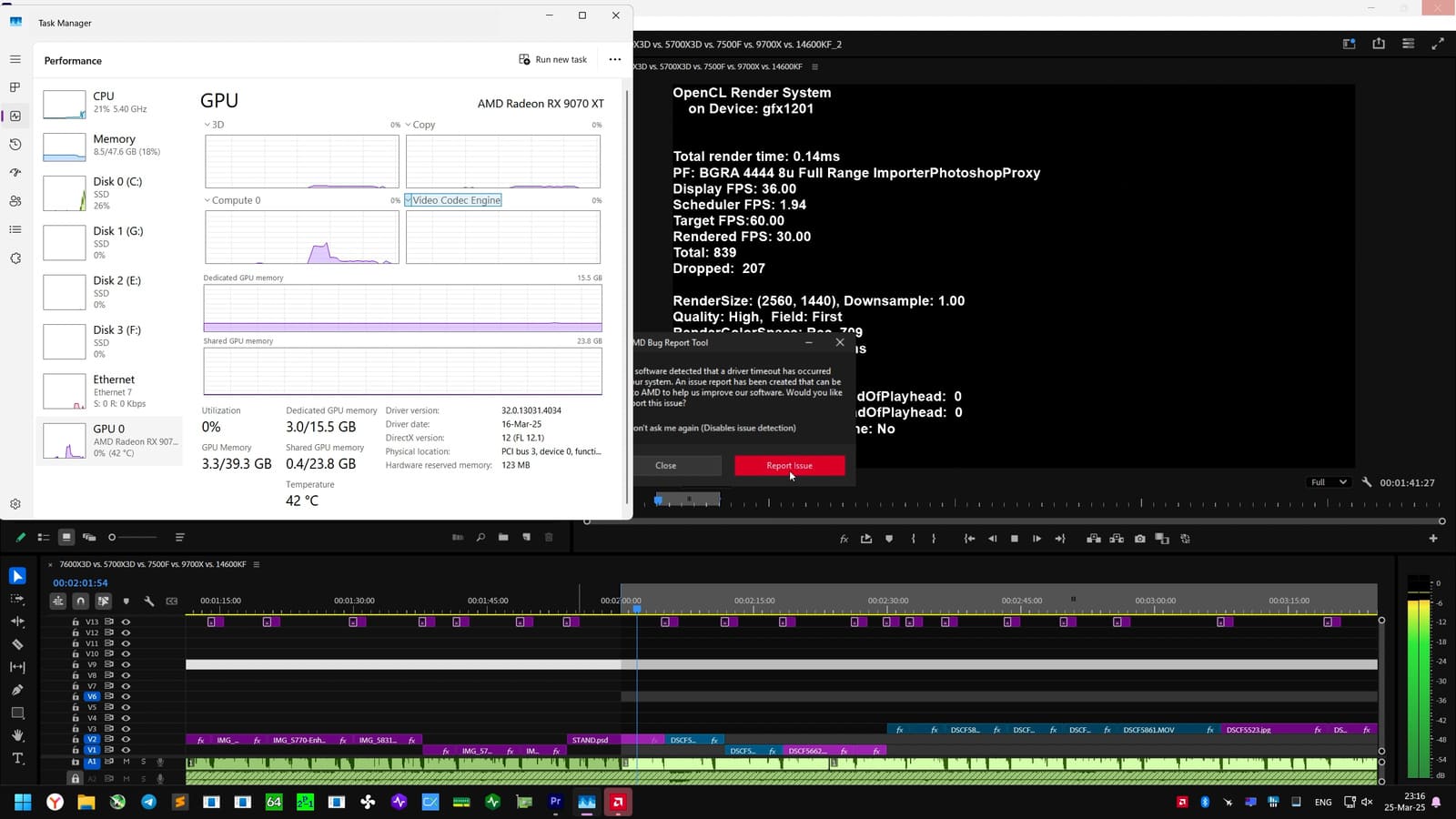Expand the 3D graph dropdown
The image size is (1456, 819).
click(x=207, y=125)
